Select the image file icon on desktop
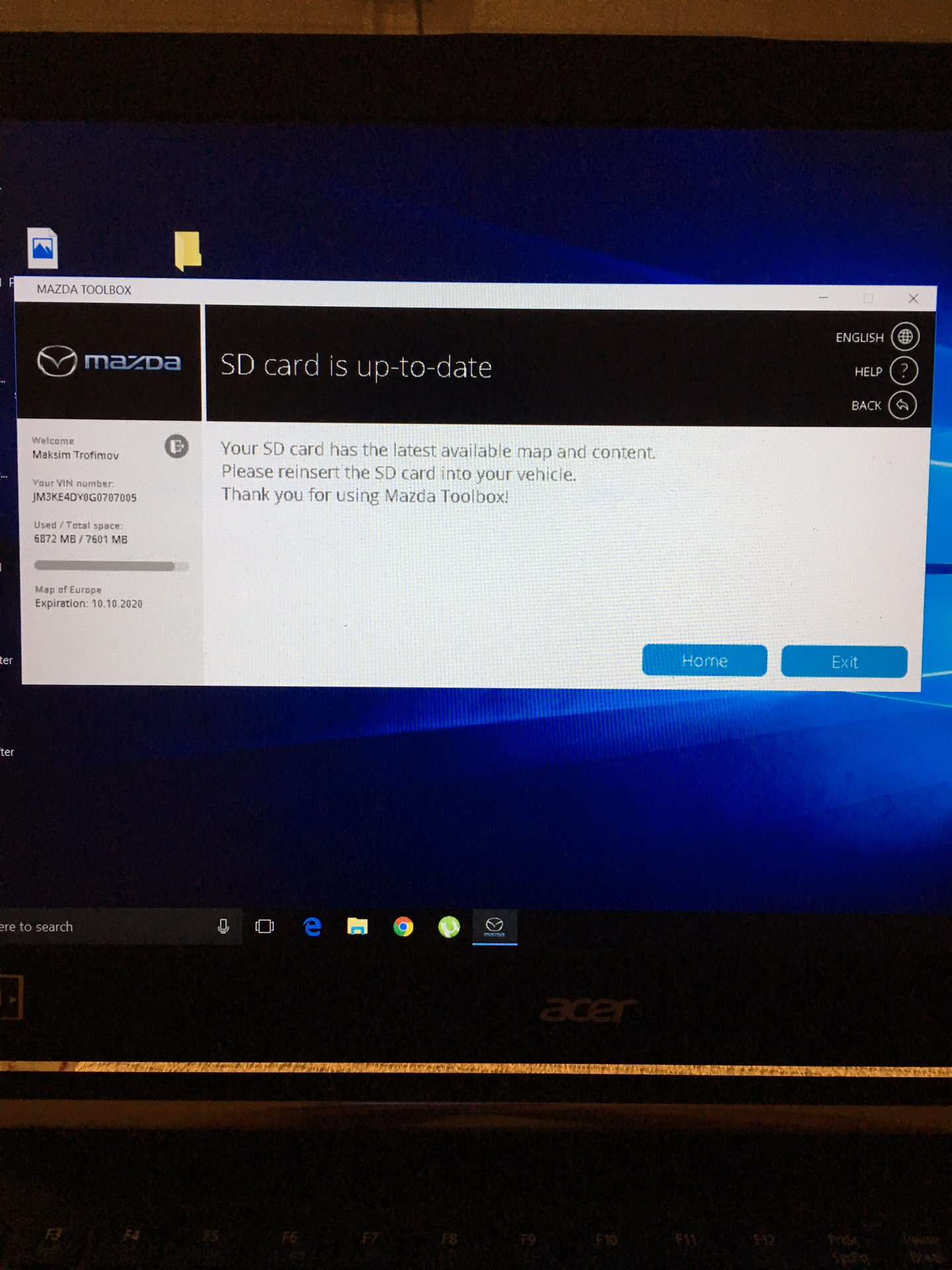Image resolution: width=952 pixels, height=1270 pixels. pos(43,248)
